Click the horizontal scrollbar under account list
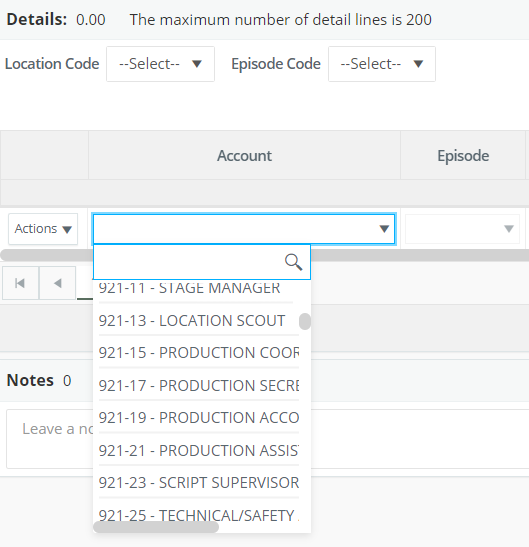 [156, 527]
